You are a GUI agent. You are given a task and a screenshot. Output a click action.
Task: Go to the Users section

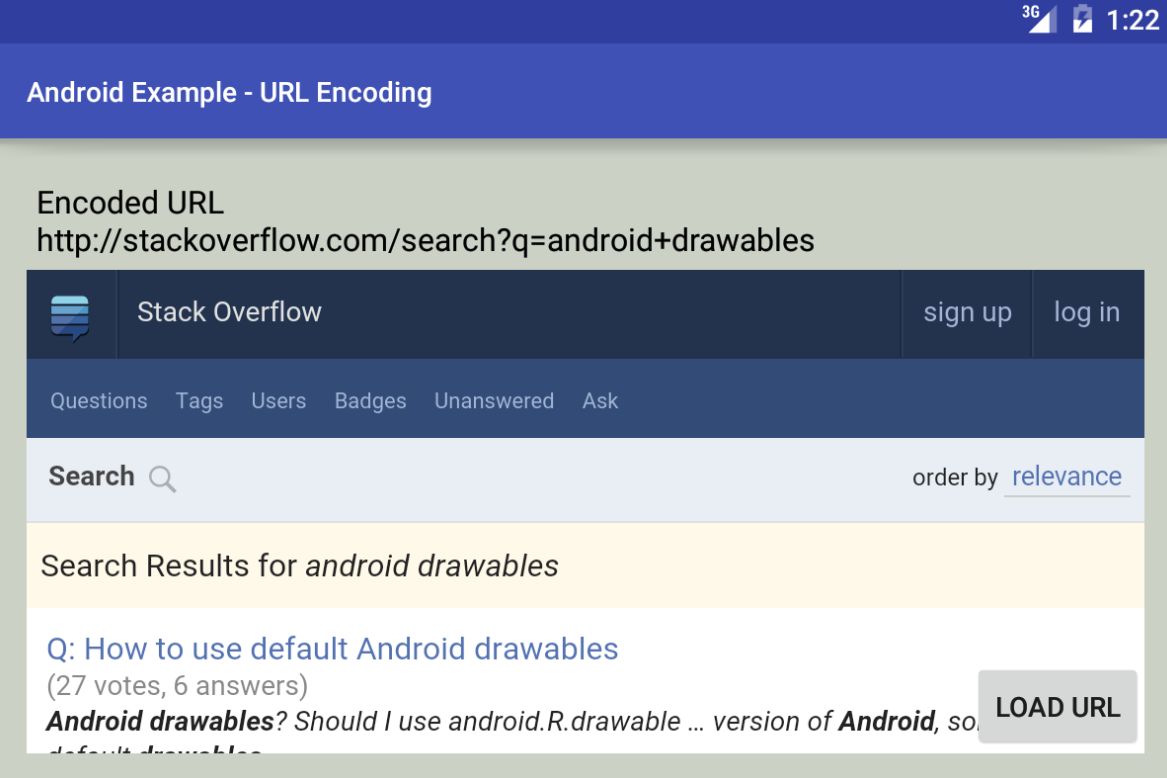tap(278, 401)
